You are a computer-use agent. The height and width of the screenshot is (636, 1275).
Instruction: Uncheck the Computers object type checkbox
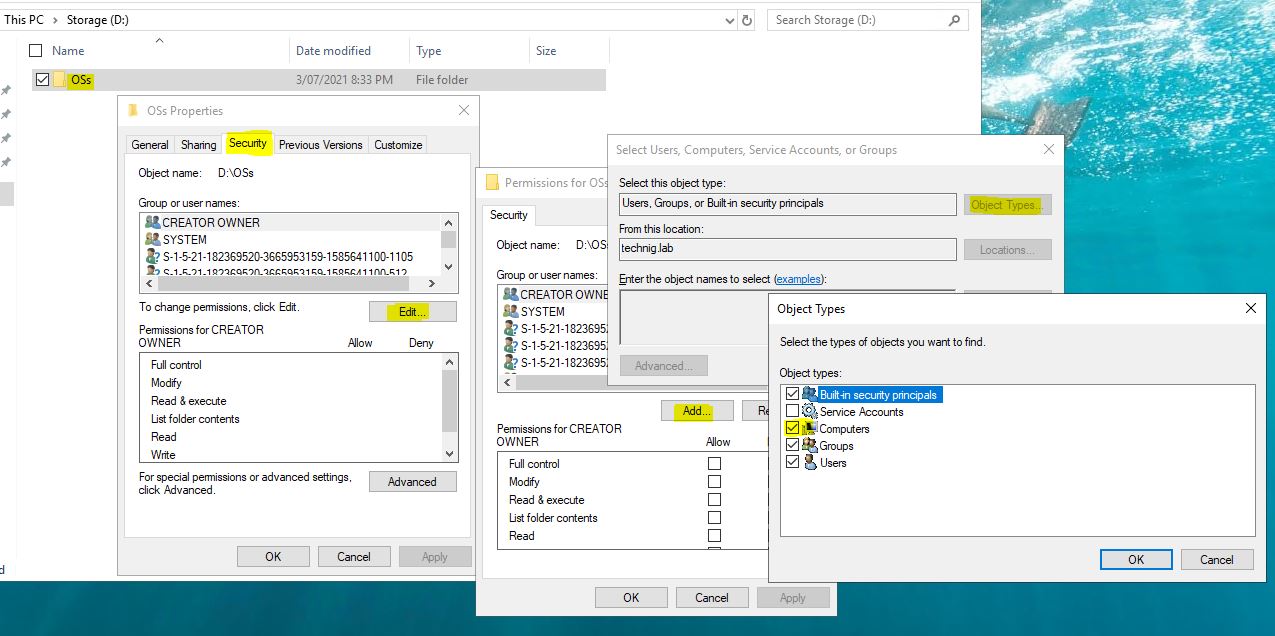click(793, 428)
